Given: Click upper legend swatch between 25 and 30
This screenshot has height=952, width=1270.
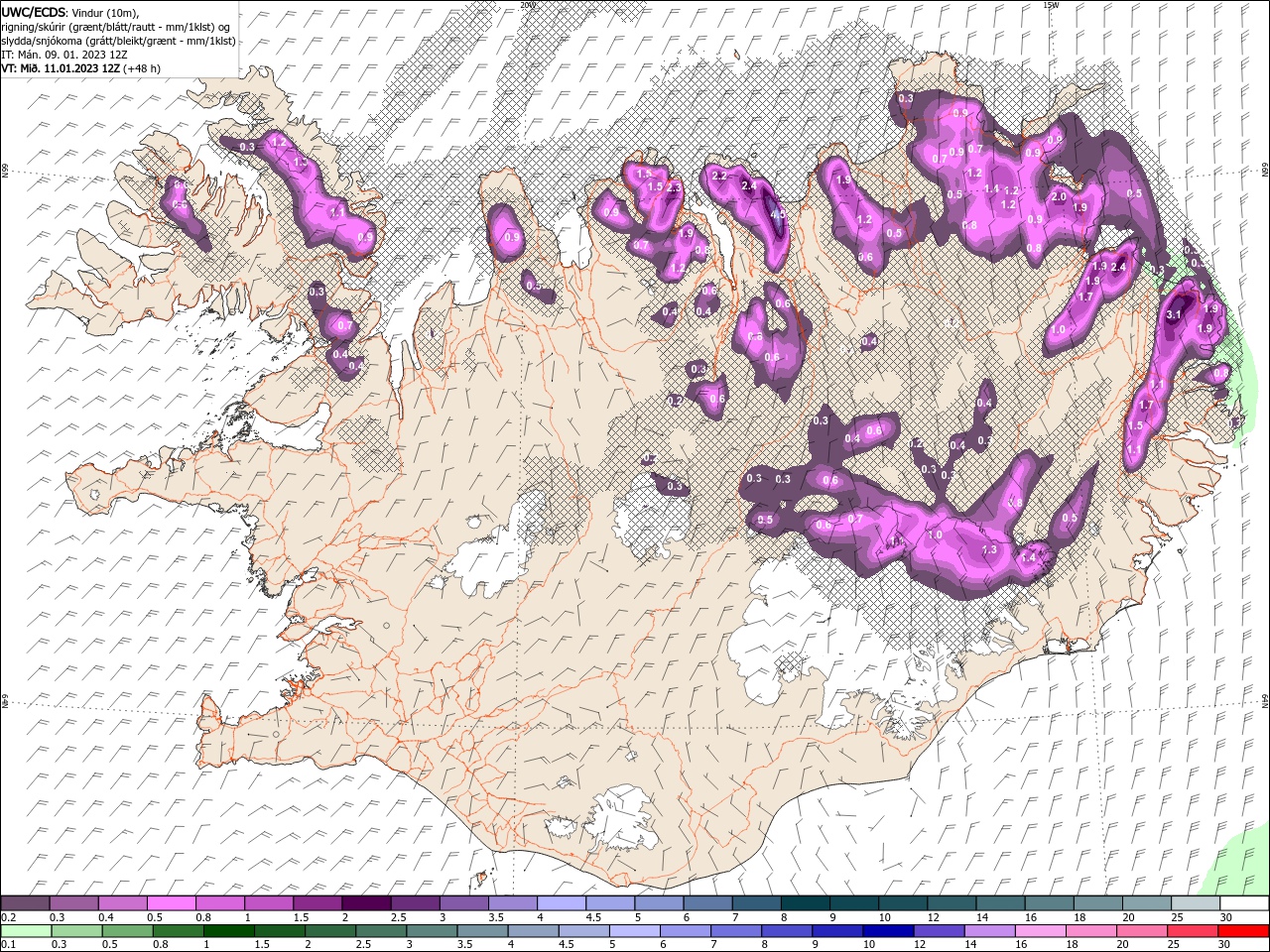Looking at the screenshot, I should [1196, 903].
